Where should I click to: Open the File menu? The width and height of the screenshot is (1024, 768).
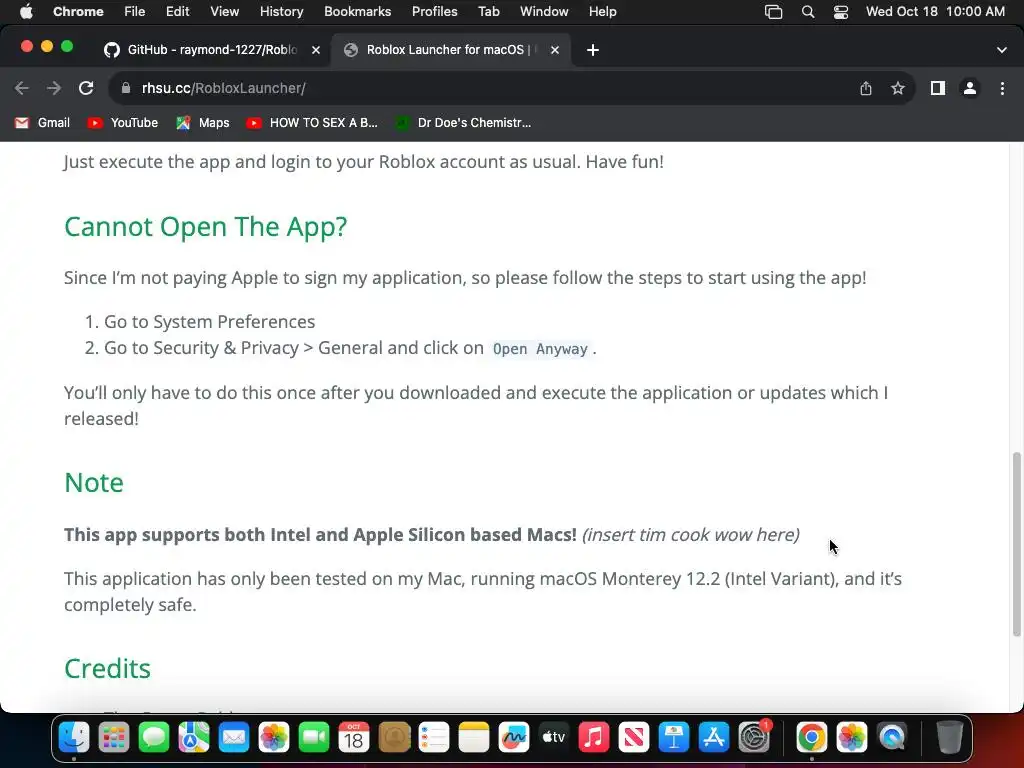[135, 12]
